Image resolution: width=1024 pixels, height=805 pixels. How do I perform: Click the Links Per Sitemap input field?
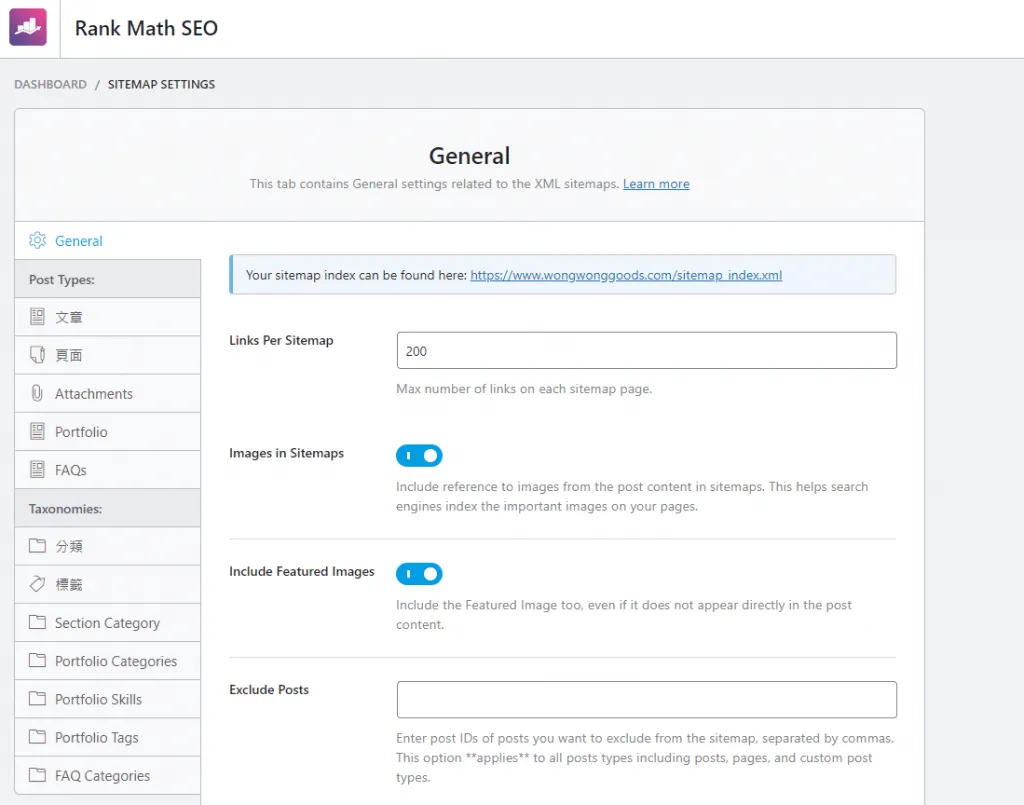click(x=646, y=351)
